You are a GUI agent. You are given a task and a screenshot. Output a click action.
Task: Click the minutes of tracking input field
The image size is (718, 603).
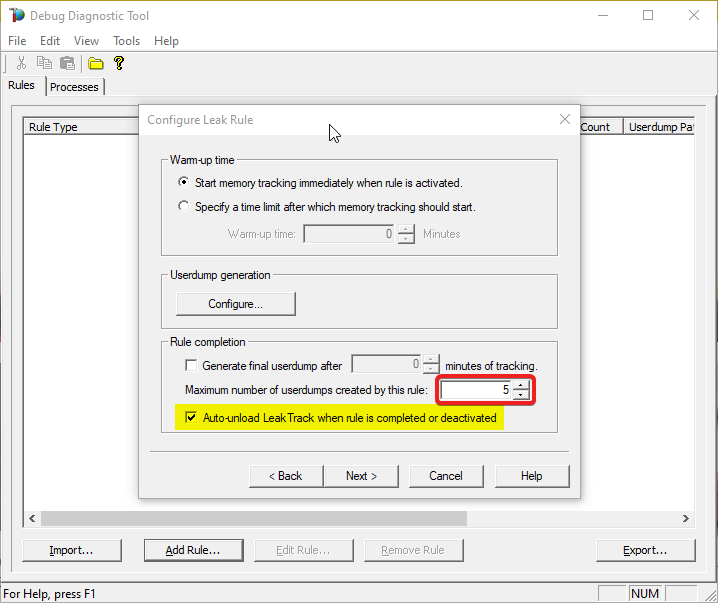[x=387, y=364]
